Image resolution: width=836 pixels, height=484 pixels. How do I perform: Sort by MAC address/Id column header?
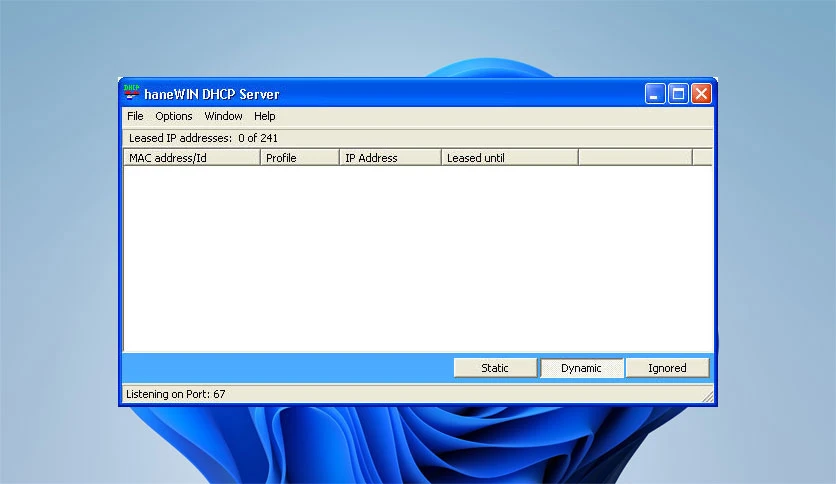pos(192,158)
